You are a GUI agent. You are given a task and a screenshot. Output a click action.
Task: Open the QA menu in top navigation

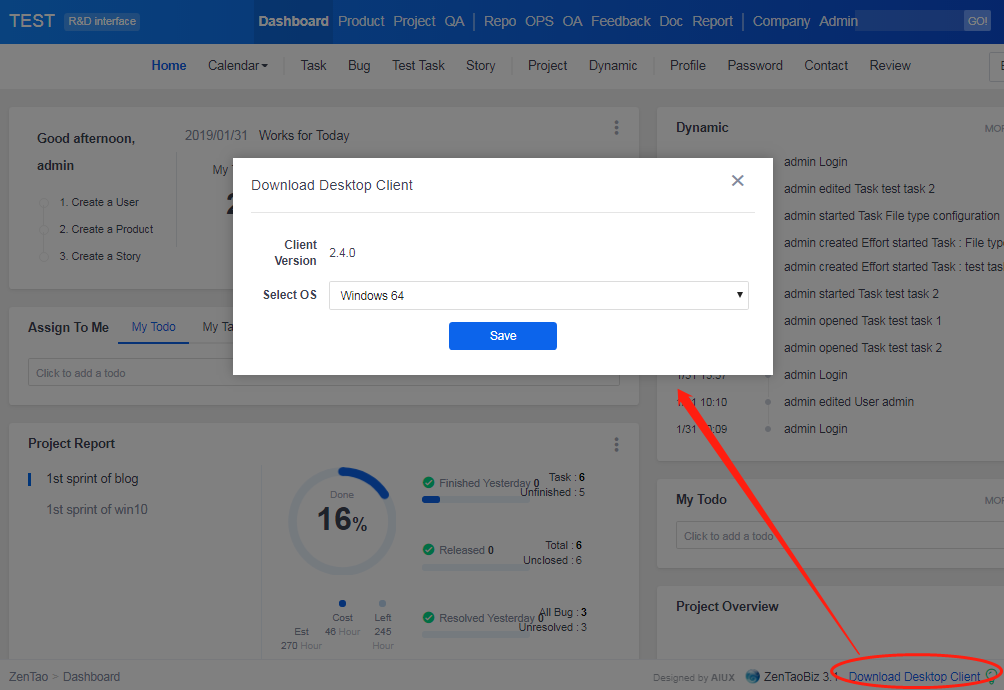tap(454, 21)
